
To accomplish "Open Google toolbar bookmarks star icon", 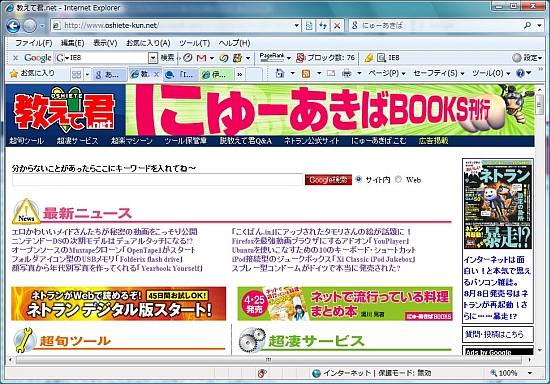I will tap(237, 58).
